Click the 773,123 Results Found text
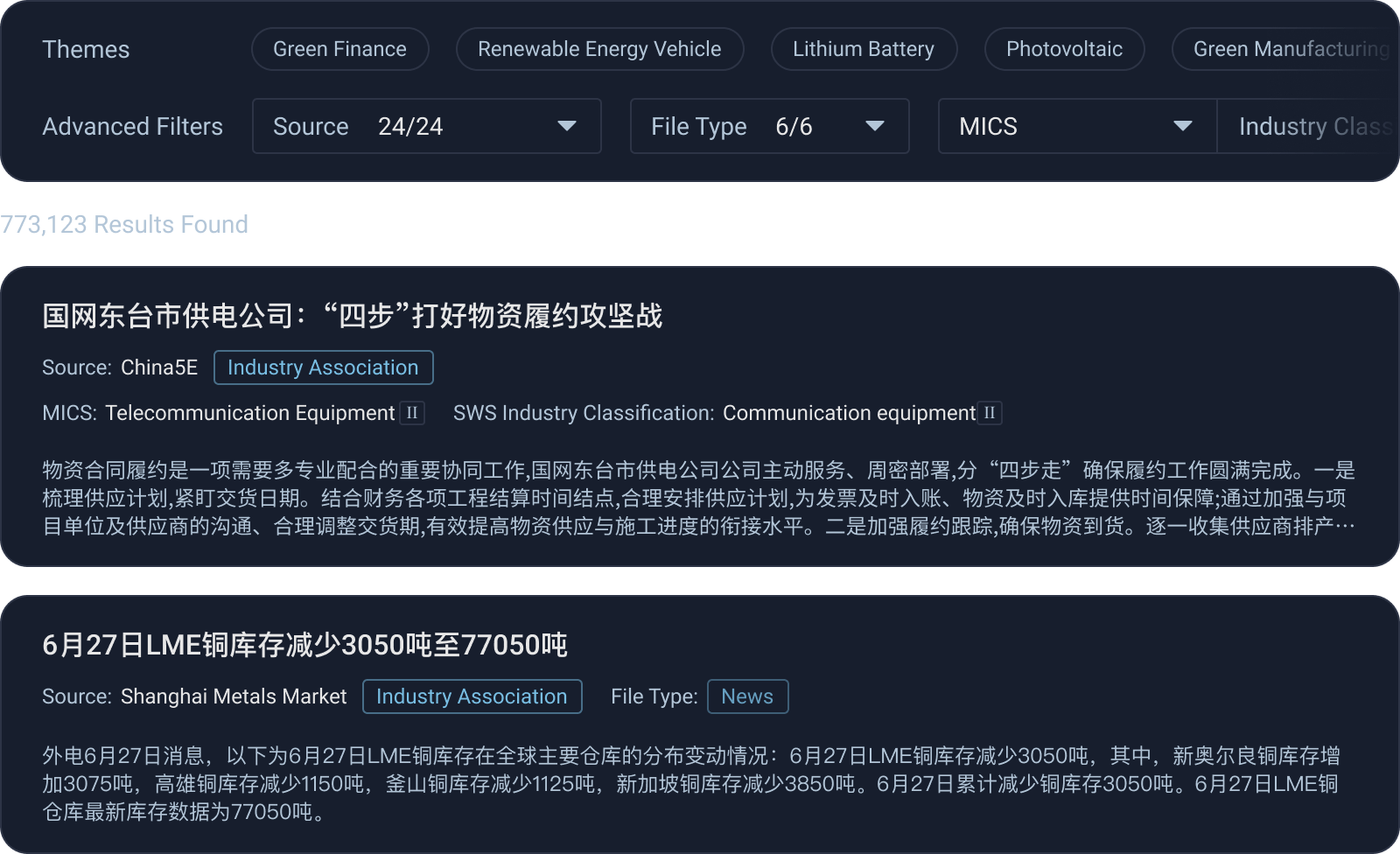 124,225
